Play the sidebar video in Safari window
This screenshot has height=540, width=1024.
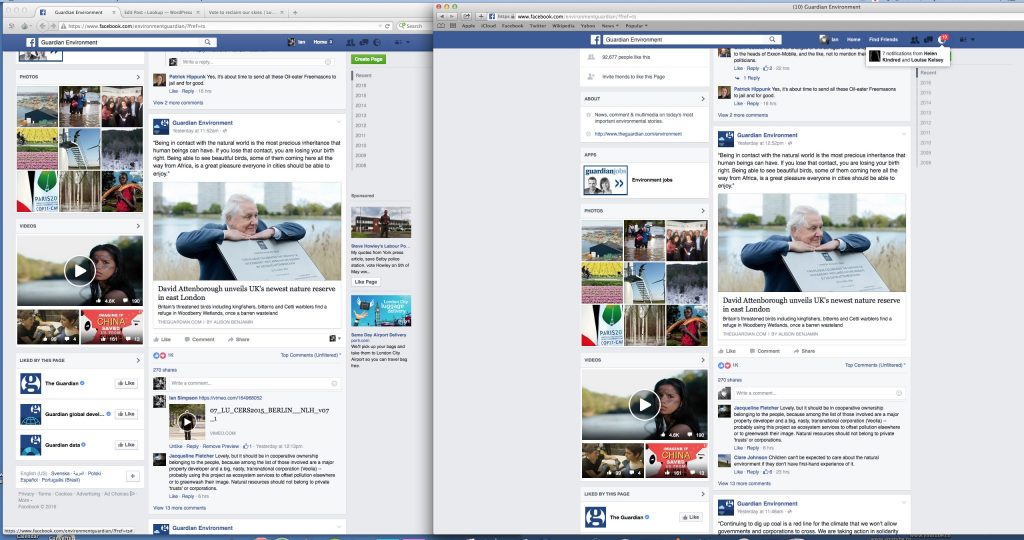pos(645,405)
